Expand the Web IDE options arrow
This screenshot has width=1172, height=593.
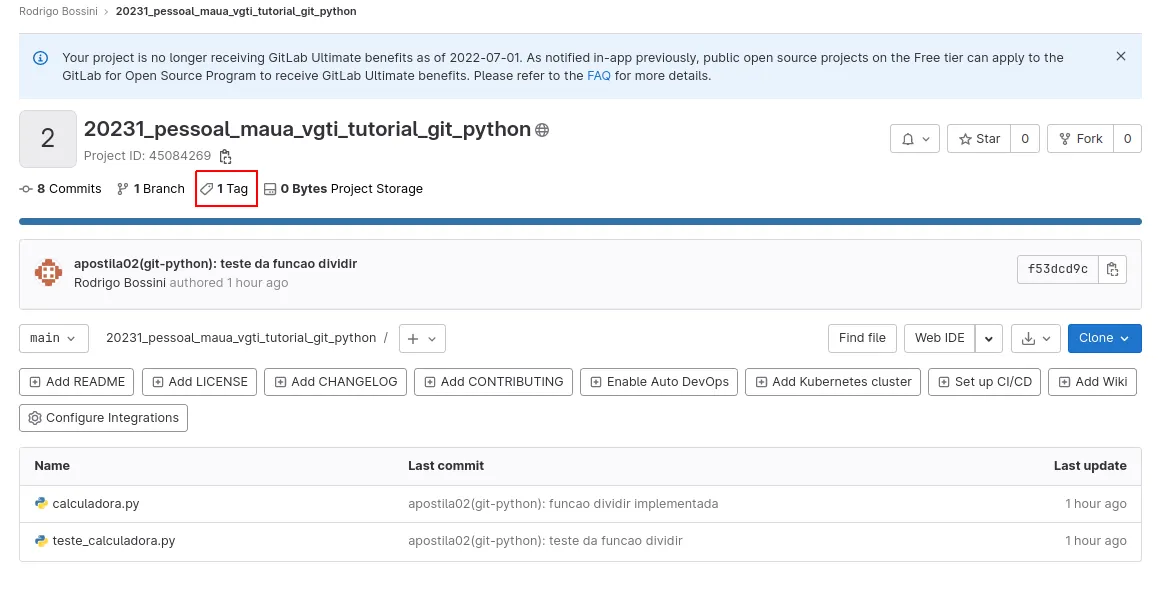coord(988,338)
